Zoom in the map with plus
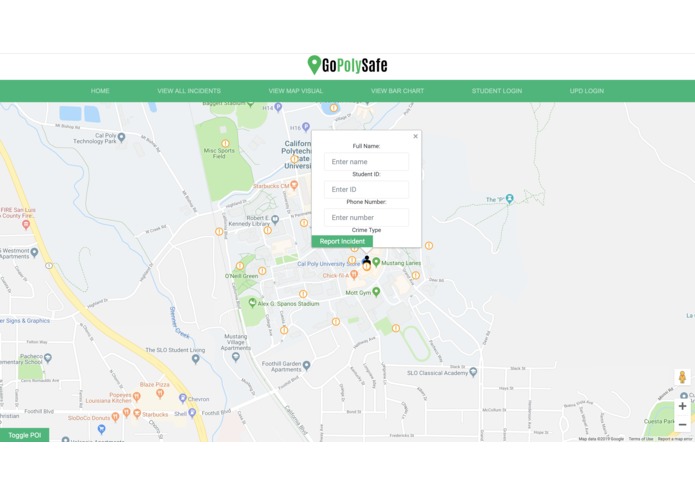The width and height of the screenshot is (695, 494). click(683, 406)
